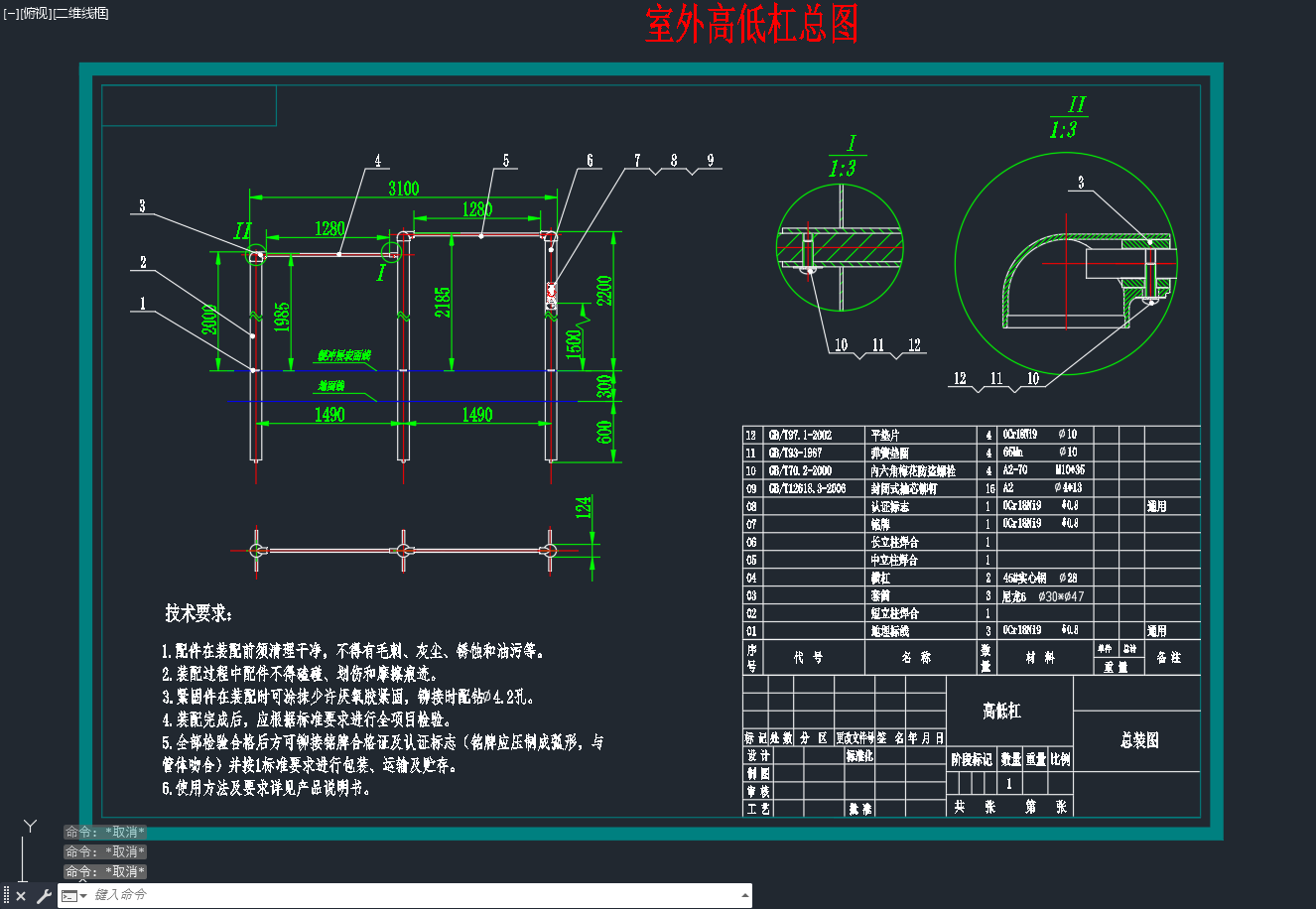Select the 3100 overall width dimension
Image resolution: width=1316 pixels, height=909 pixels.
(403, 188)
